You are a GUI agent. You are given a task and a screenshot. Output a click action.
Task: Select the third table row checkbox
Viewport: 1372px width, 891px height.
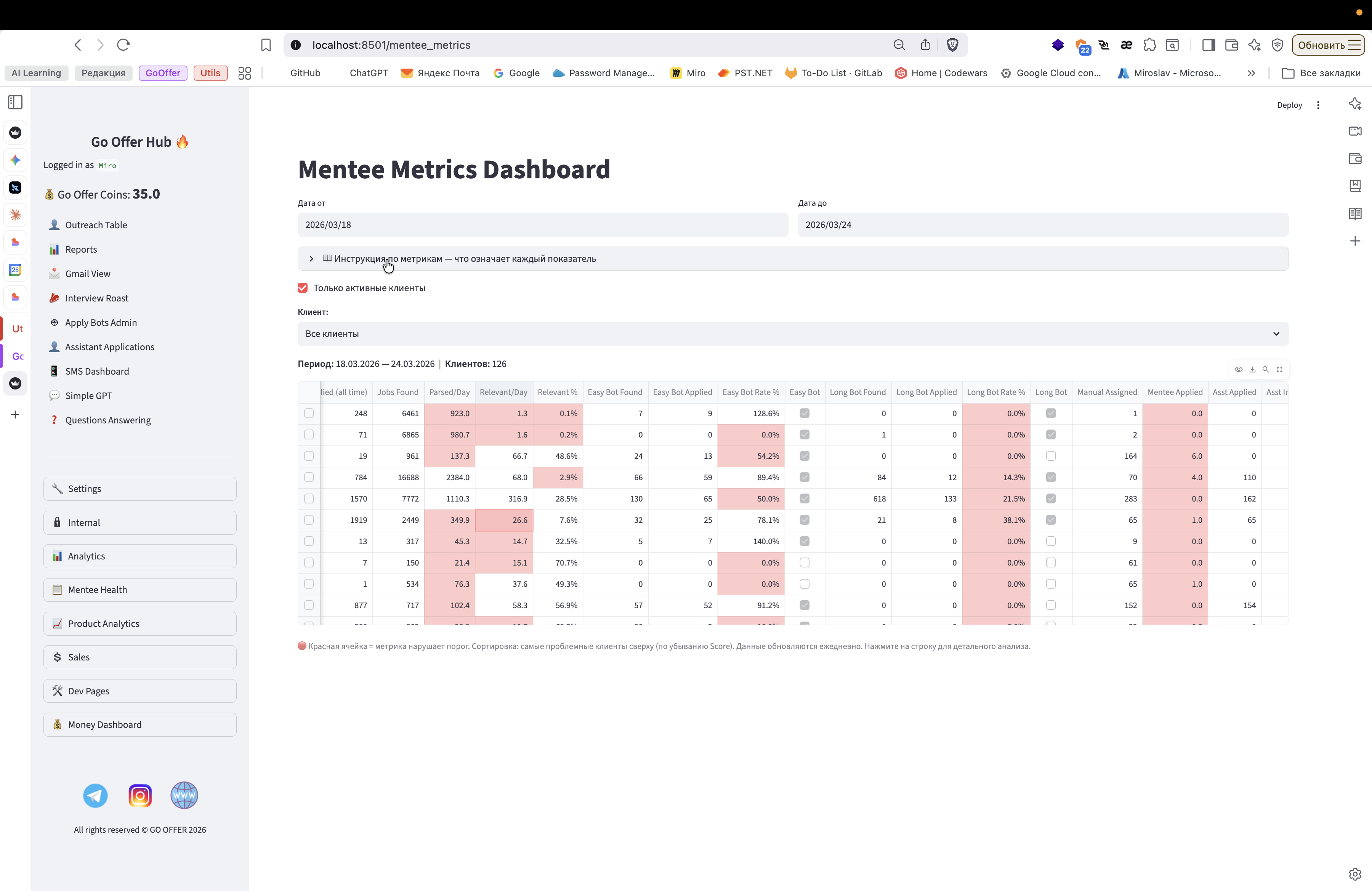coord(309,456)
